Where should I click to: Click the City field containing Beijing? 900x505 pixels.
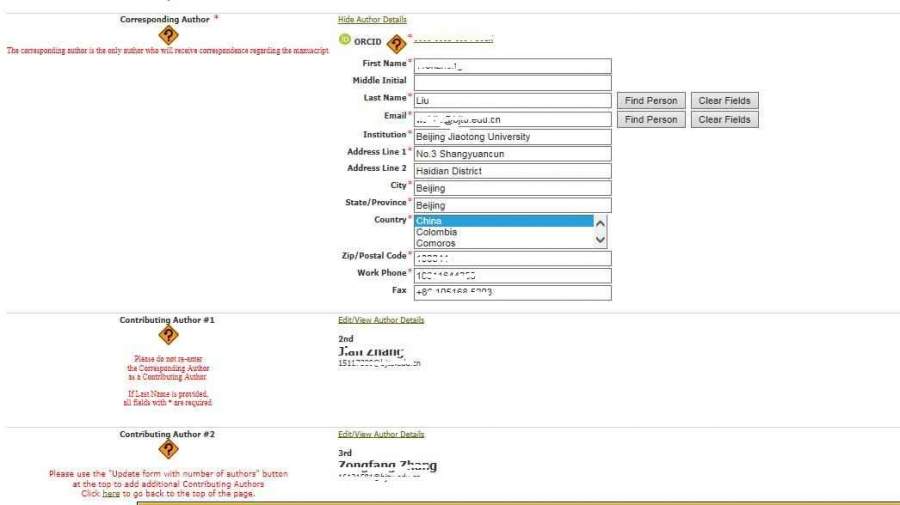click(x=513, y=188)
